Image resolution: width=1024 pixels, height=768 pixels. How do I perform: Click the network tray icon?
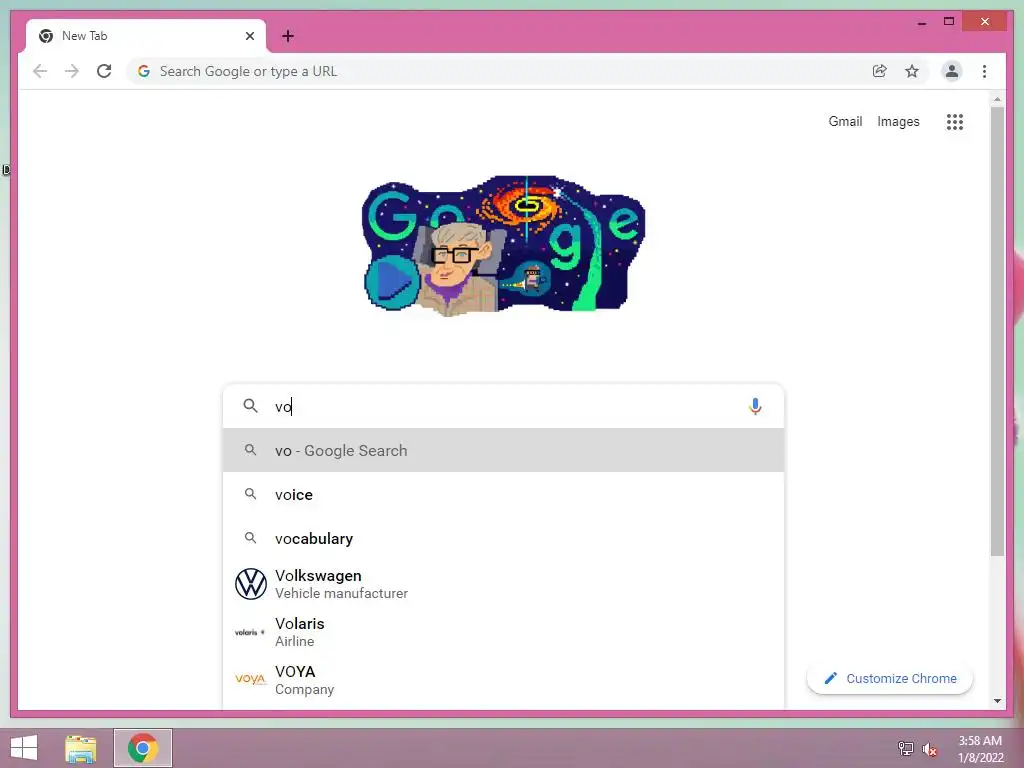pyautogui.click(x=906, y=748)
